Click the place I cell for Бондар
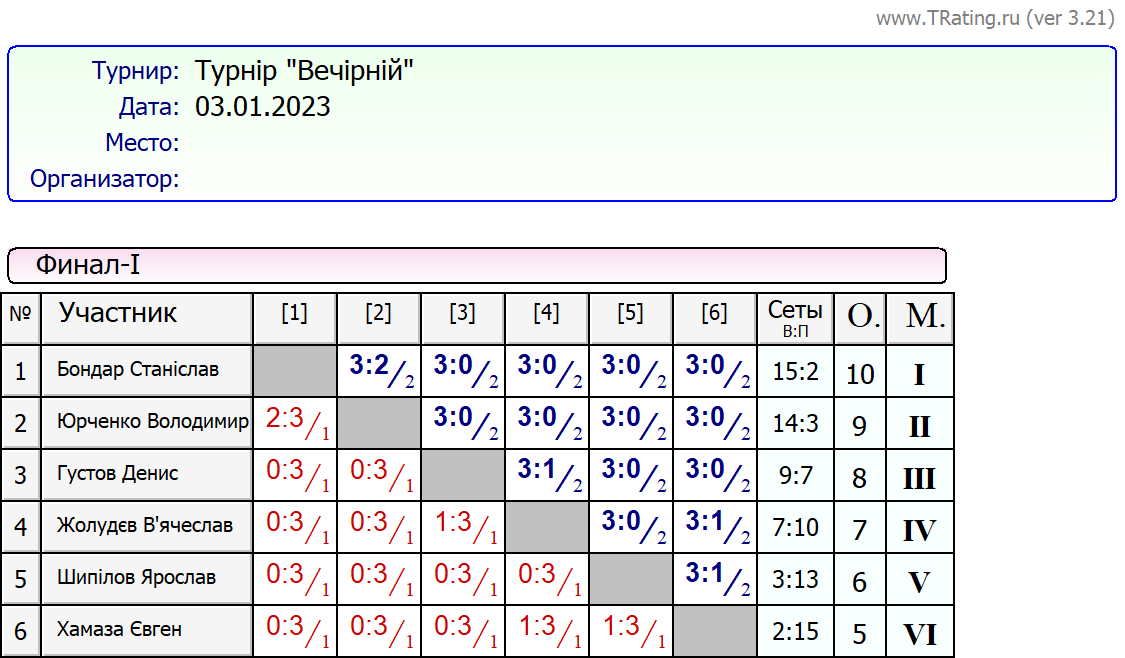The width and height of the screenshot is (1125, 658). coord(919,374)
